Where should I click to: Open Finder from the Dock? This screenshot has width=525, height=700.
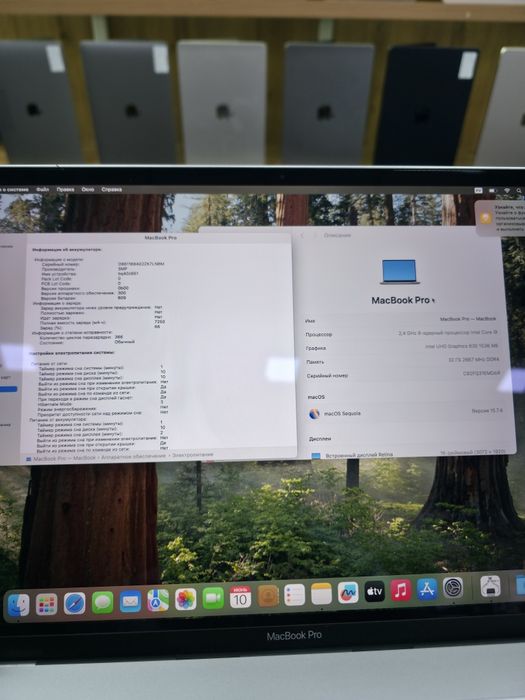tap(18, 605)
